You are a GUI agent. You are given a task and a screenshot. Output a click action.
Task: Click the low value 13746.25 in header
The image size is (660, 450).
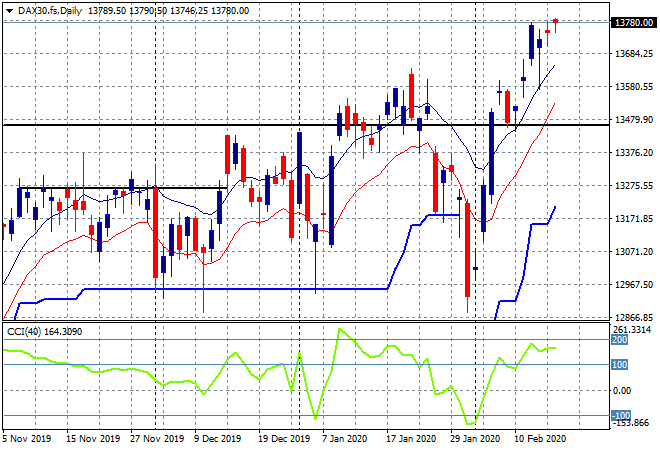pyautogui.click(x=189, y=11)
